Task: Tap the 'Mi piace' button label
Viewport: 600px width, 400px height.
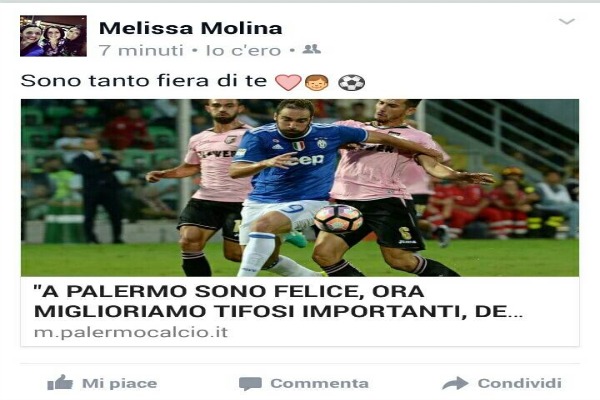Action: click(x=119, y=383)
